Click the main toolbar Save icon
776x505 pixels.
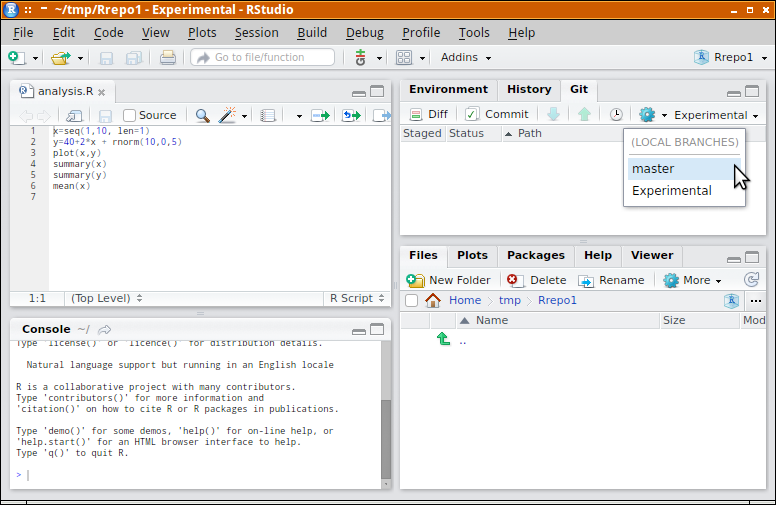point(106,58)
